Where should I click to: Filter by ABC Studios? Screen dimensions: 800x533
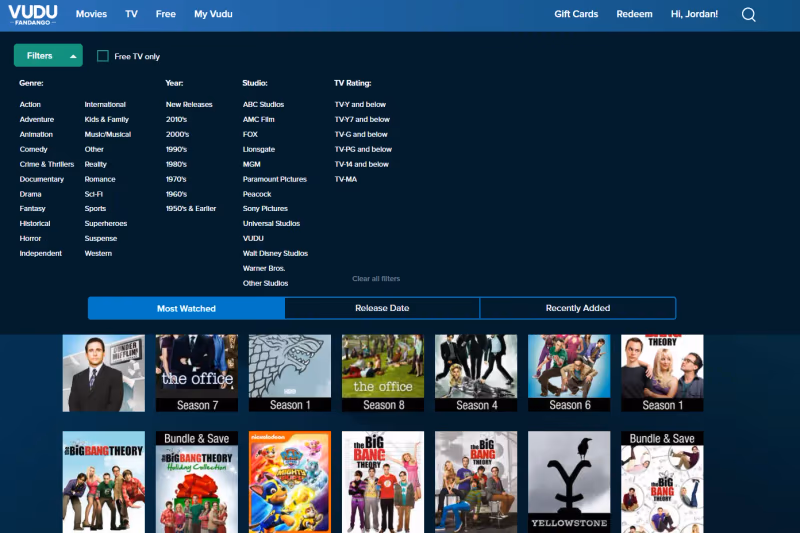(263, 104)
